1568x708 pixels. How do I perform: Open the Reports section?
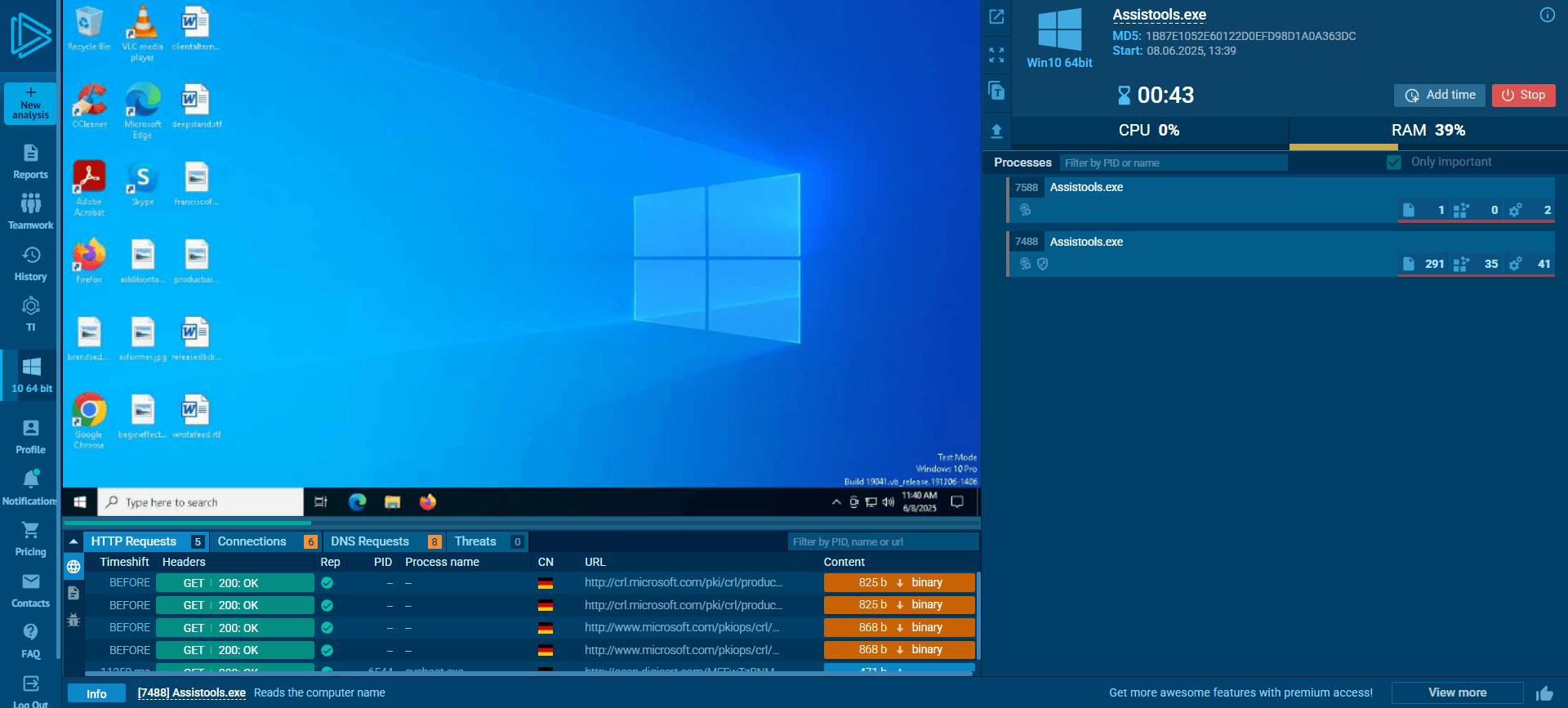[30, 162]
